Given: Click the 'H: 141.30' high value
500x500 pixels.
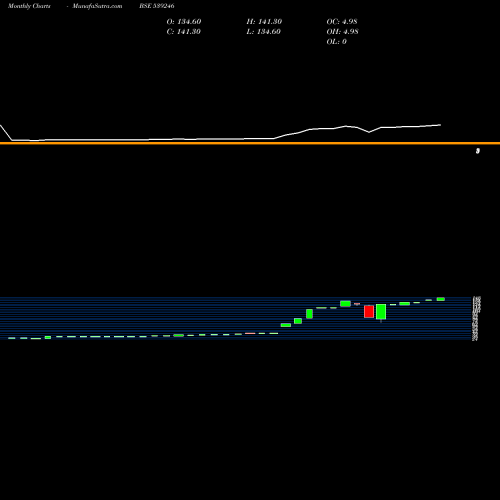Looking at the screenshot, I should pos(264,22).
